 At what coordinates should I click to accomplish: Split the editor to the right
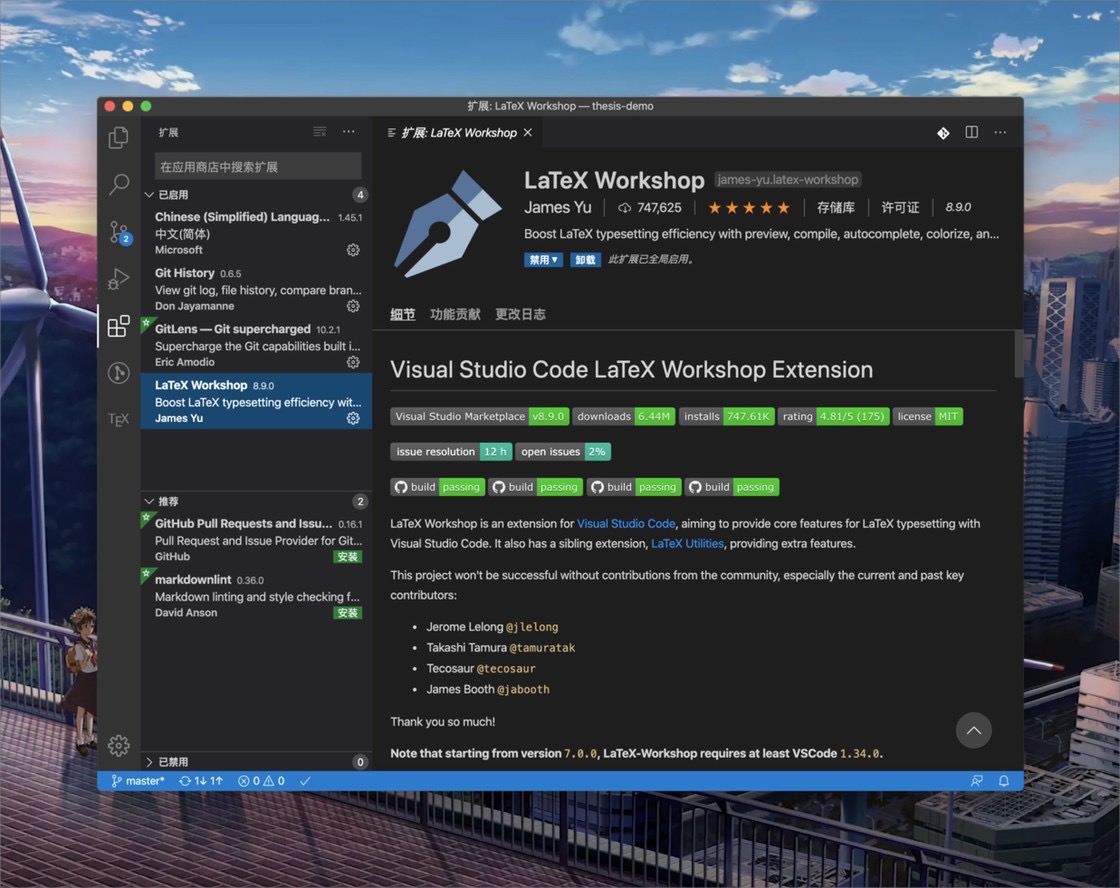tap(971, 132)
